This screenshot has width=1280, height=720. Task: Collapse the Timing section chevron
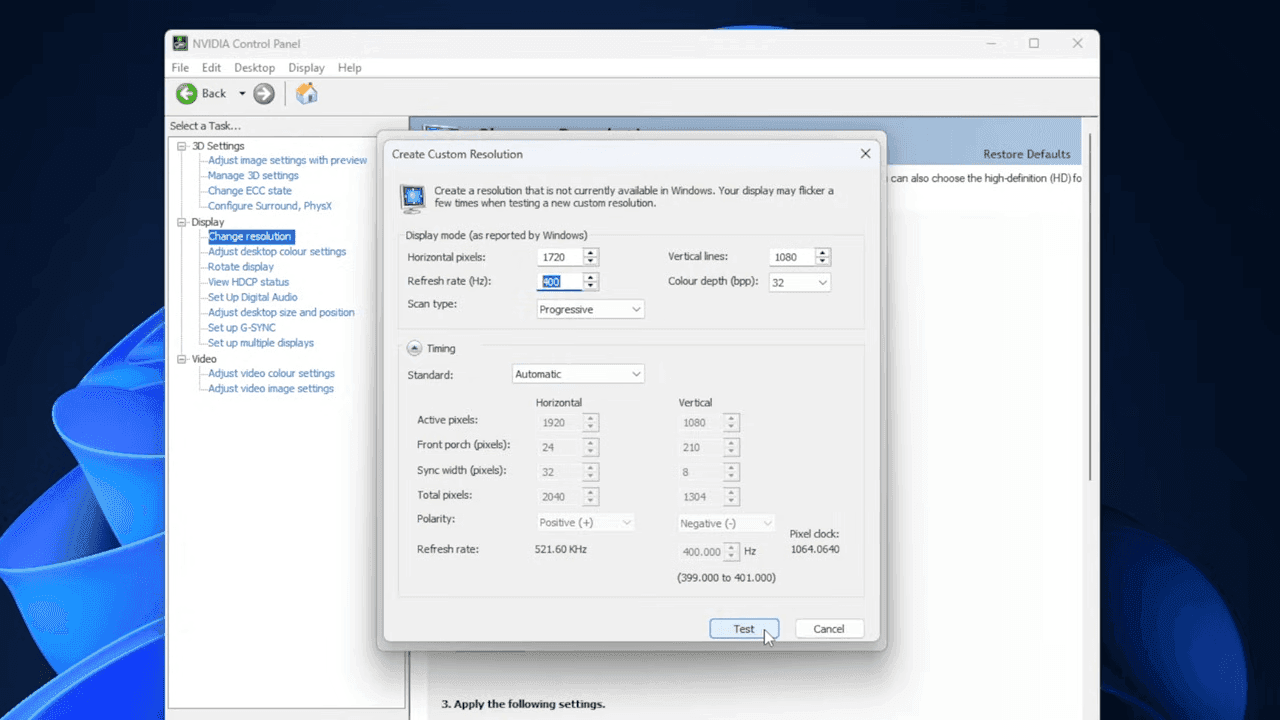[414, 348]
